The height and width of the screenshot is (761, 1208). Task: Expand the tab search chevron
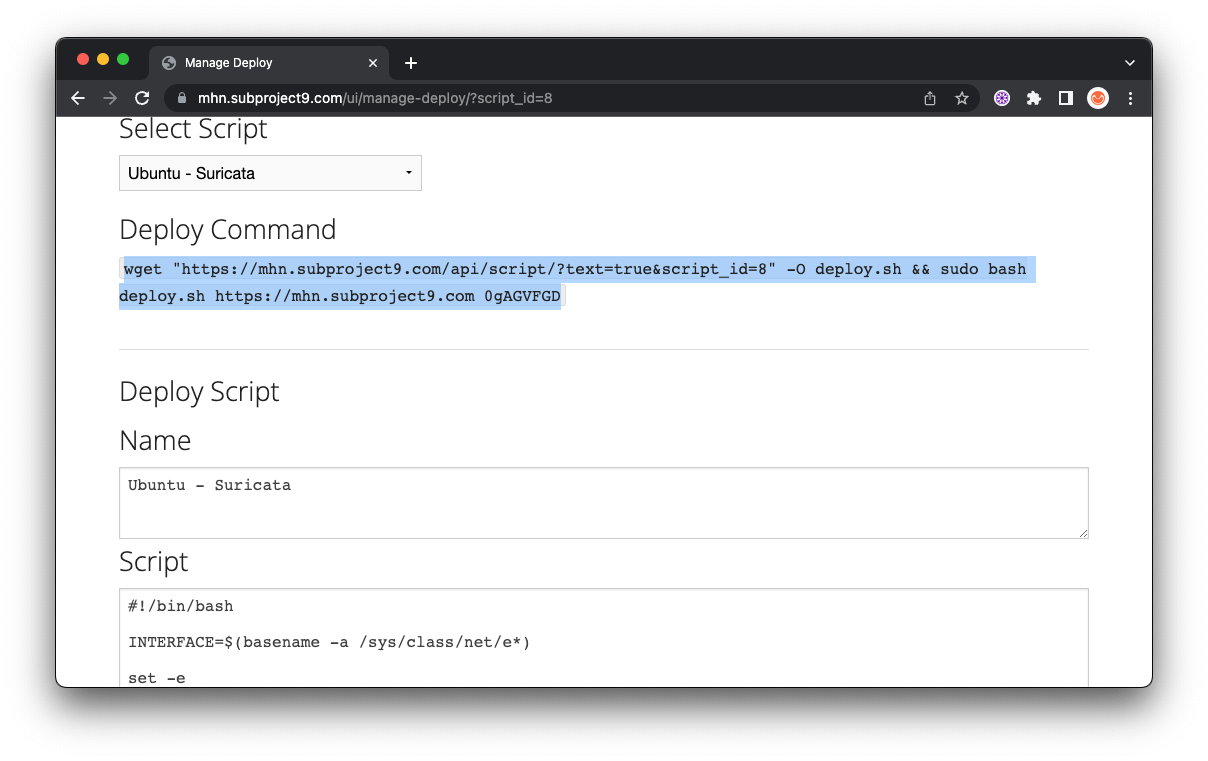point(1130,63)
